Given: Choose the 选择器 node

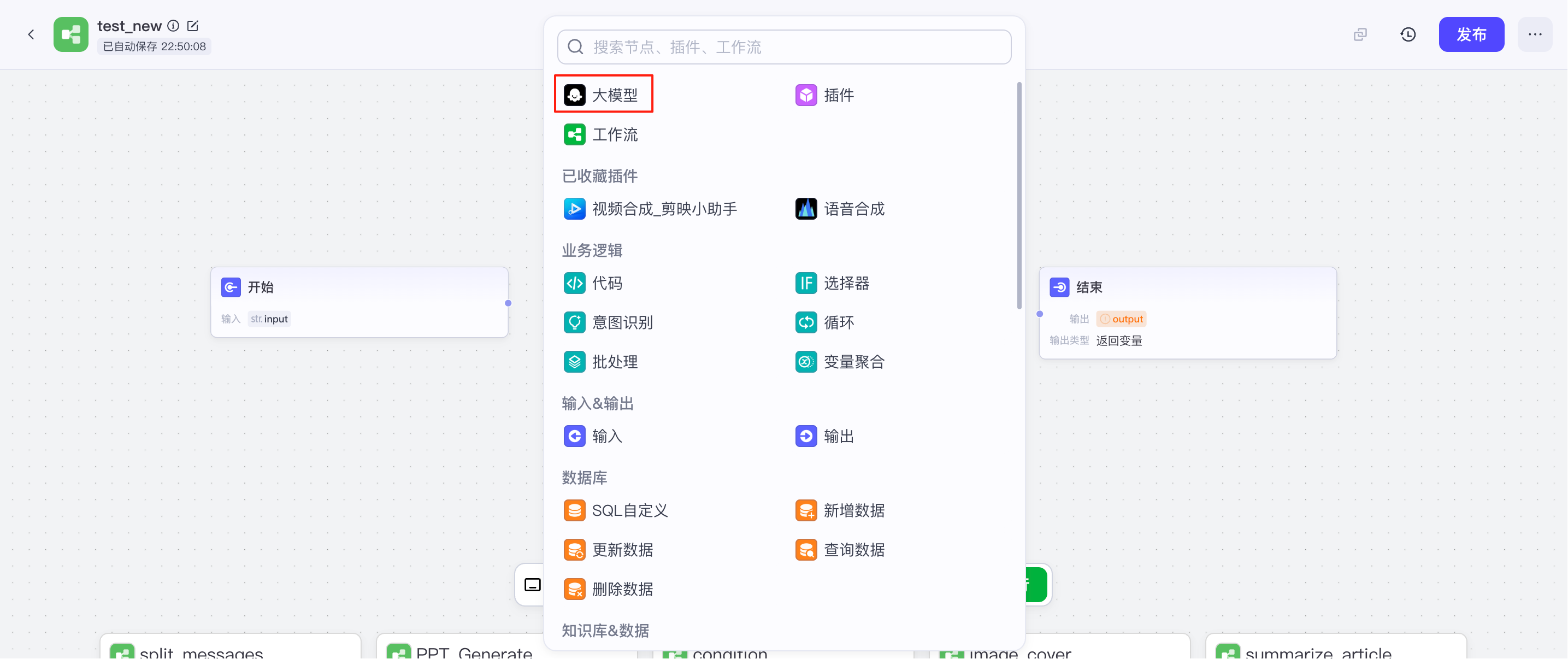Looking at the screenshot, I should (846, 283).
